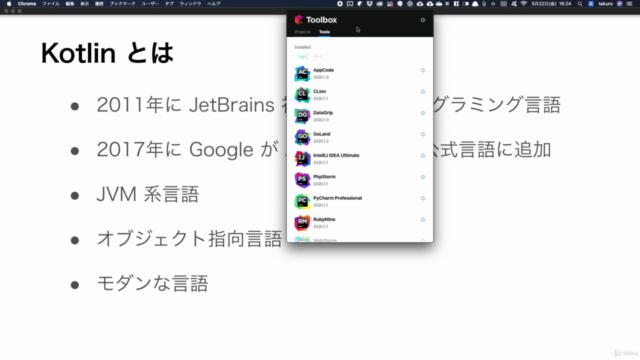Open the タブ menu
The width and height of the screenshot is (640, 360).
click(169, 4)
